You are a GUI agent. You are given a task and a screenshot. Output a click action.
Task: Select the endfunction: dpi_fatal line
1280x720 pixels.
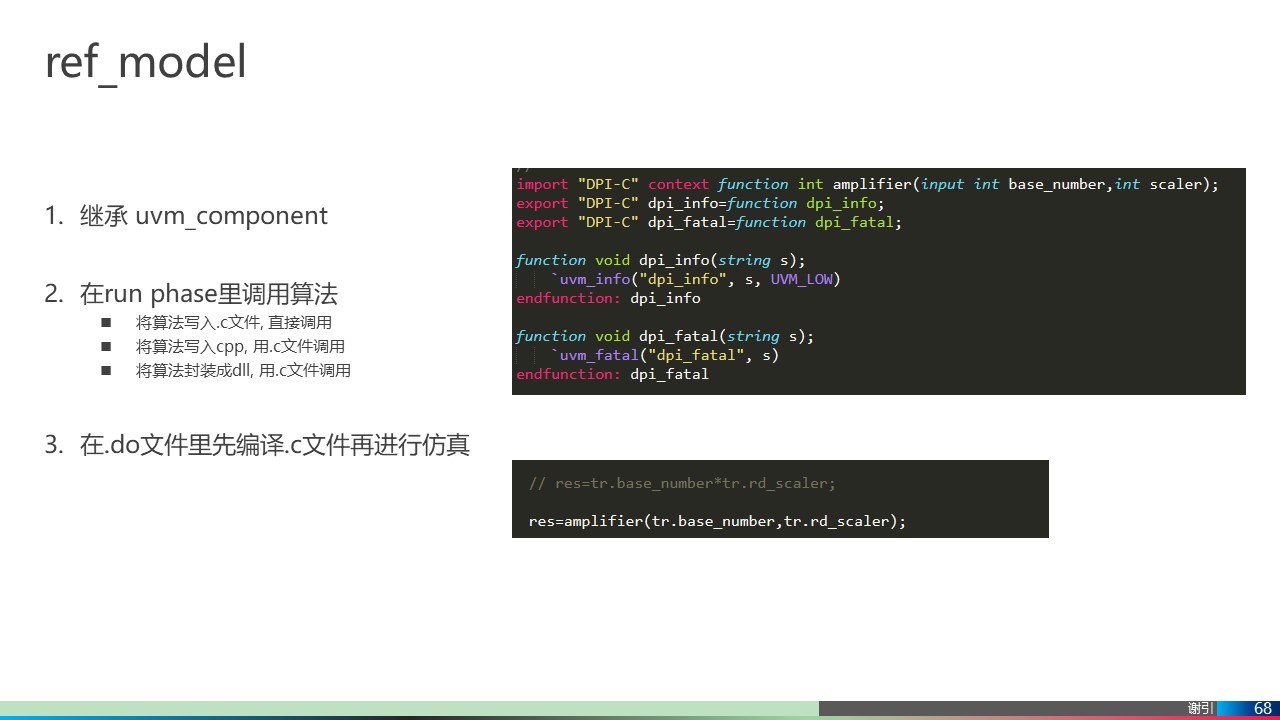pos(612,374)
